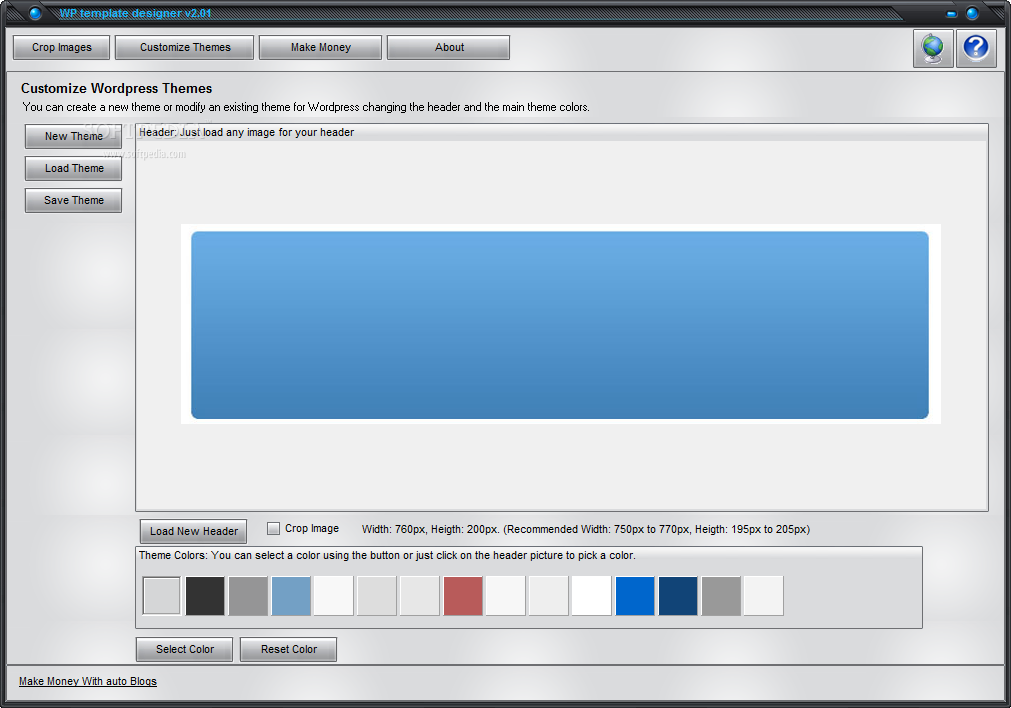Save Theme to disk

tap(74, 201)
